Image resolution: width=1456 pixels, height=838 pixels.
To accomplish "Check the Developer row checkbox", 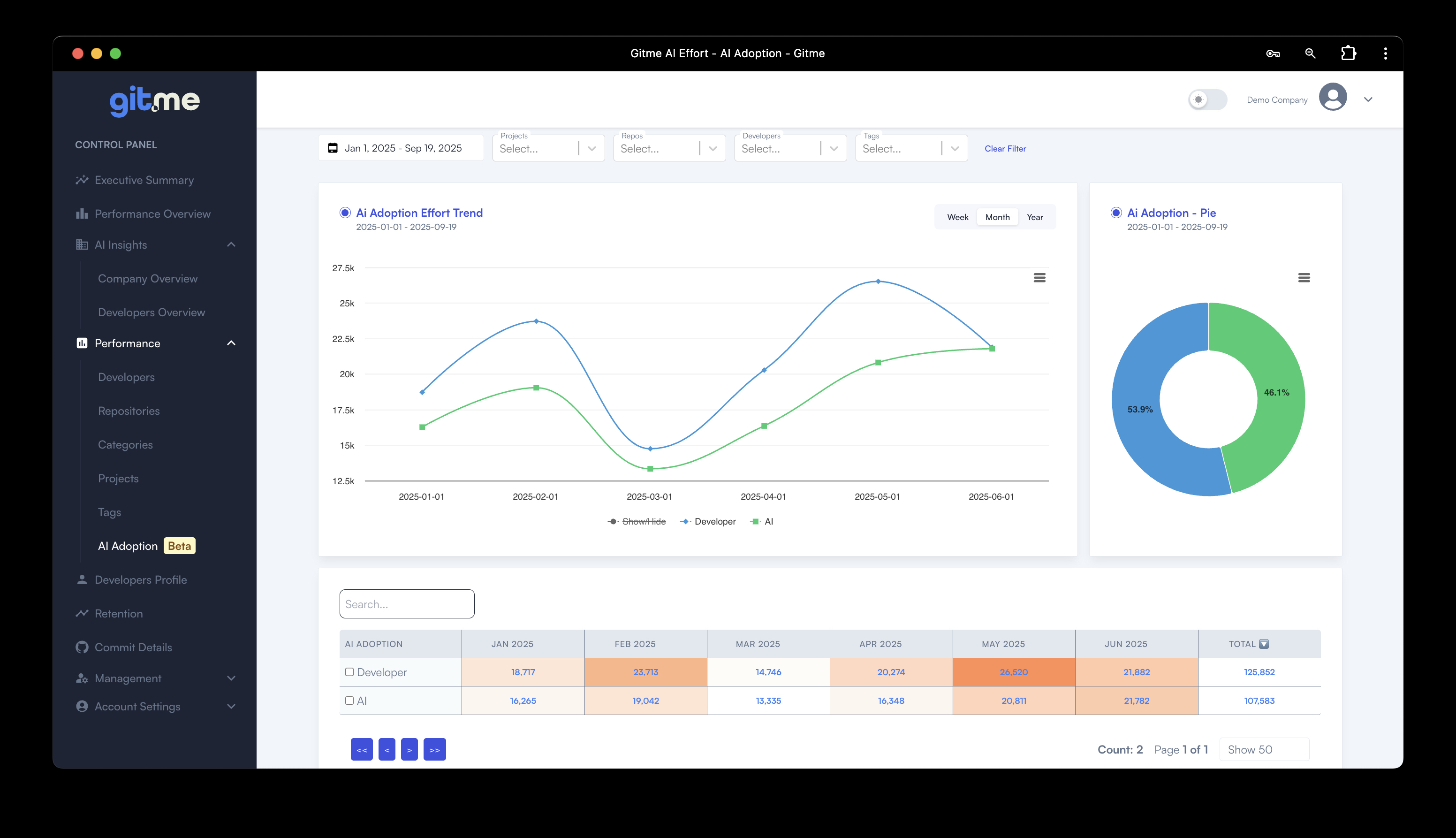I will [x=349, y=671].
